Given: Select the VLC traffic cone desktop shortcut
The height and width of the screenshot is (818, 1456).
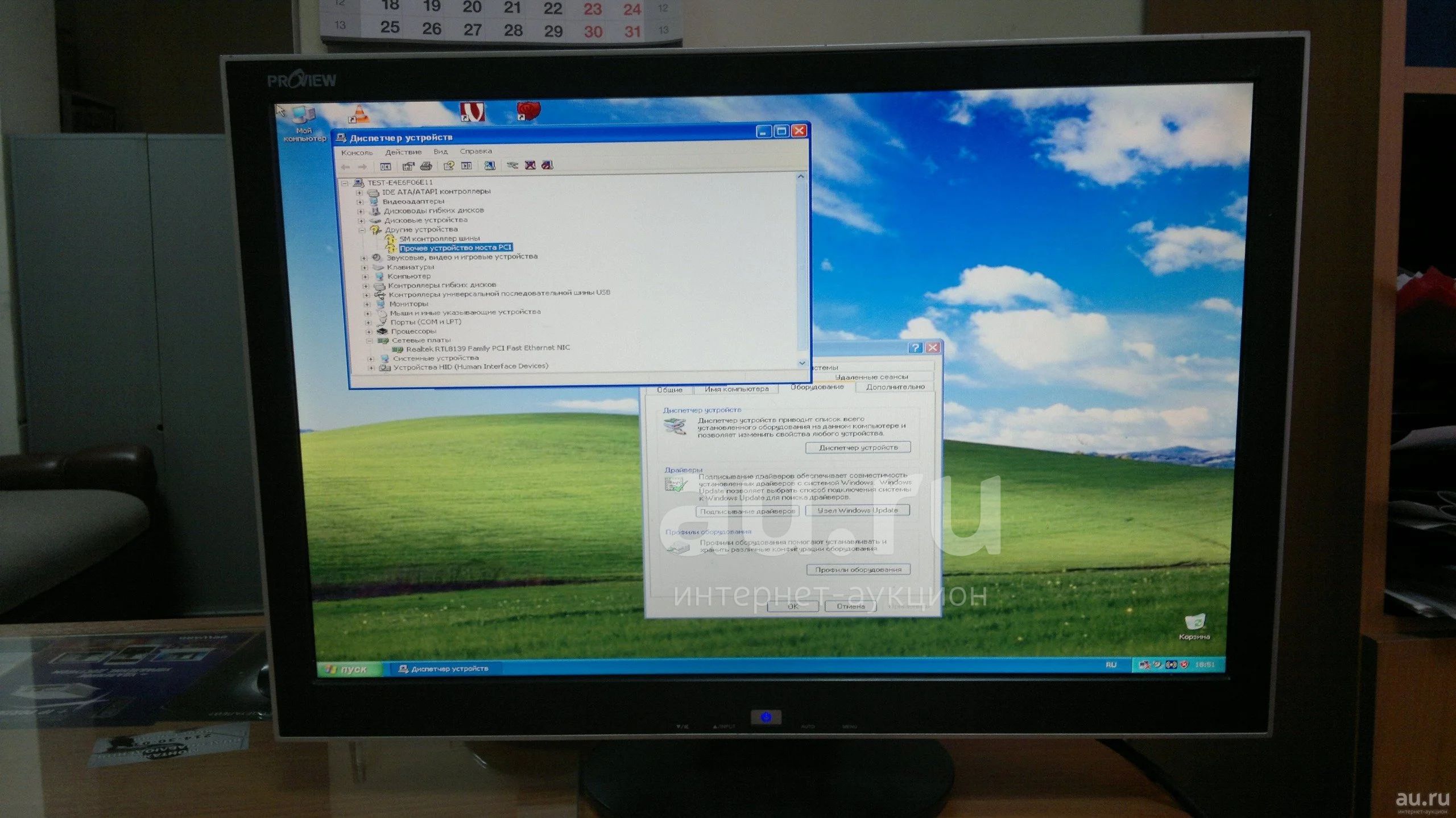Looking at the screenshot, I should [359, 114].
